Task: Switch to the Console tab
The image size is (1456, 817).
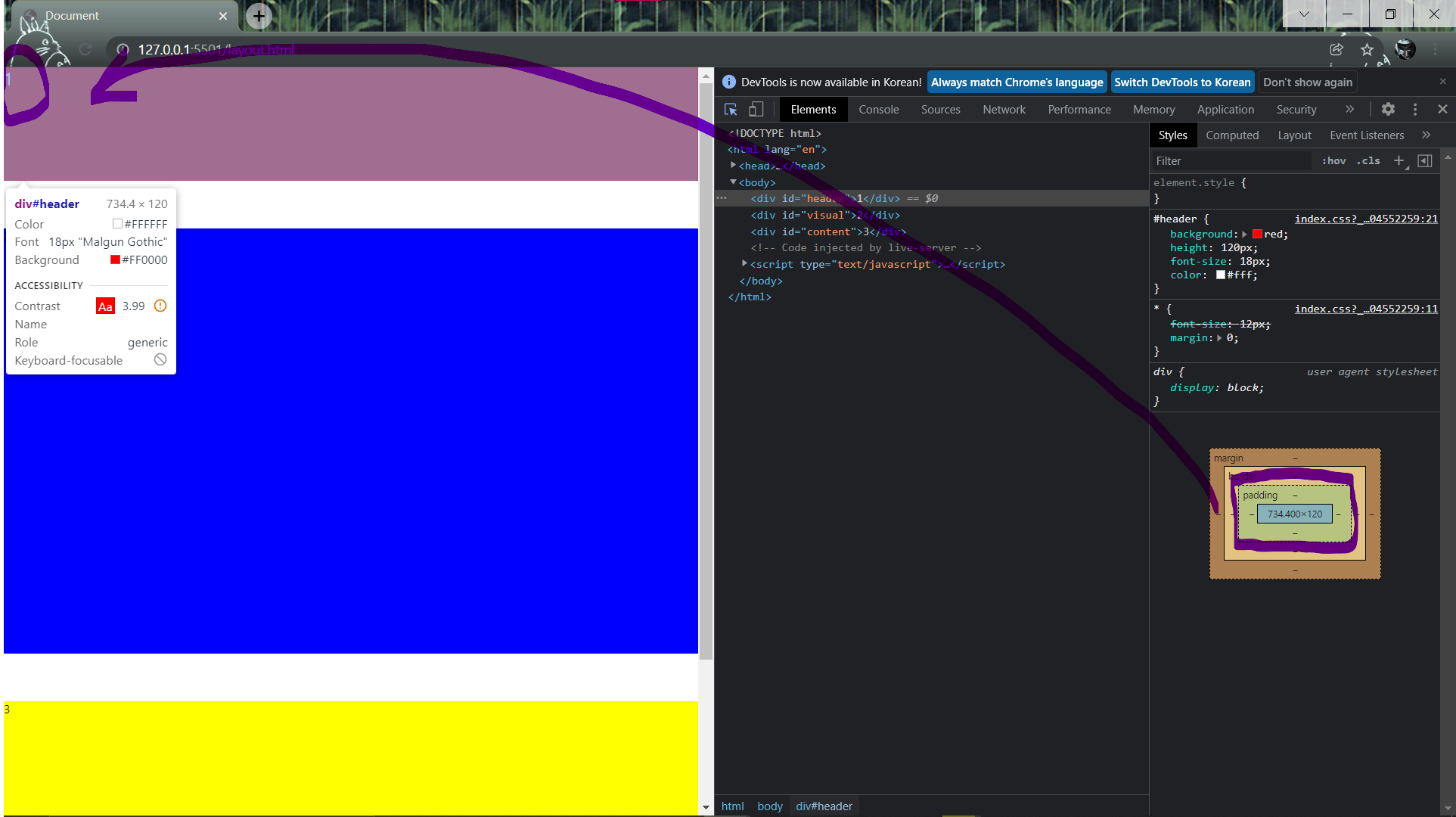Action: 878,110
